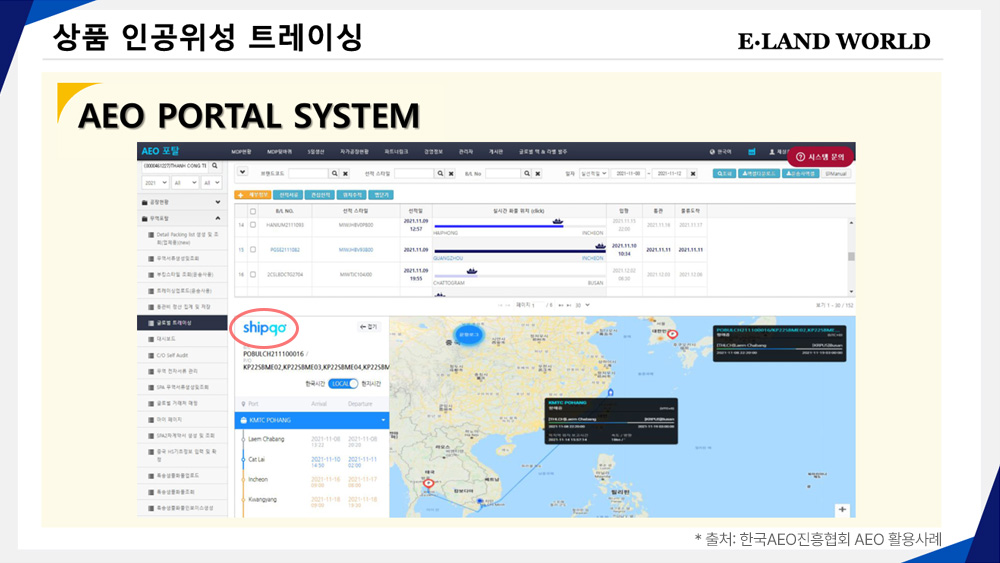
Task: Select the Laem Chabang port row
Action: click(x=312, y=442)
